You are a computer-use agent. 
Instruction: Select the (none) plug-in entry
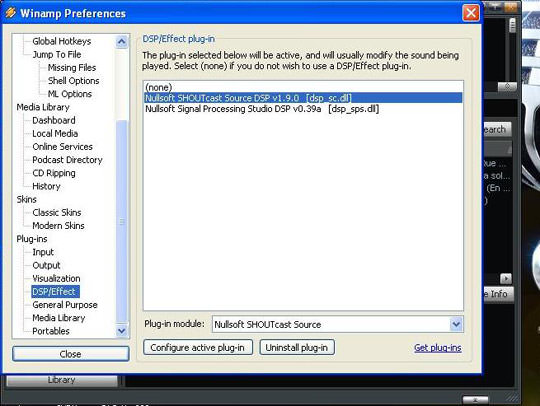(x=303, y=87)
